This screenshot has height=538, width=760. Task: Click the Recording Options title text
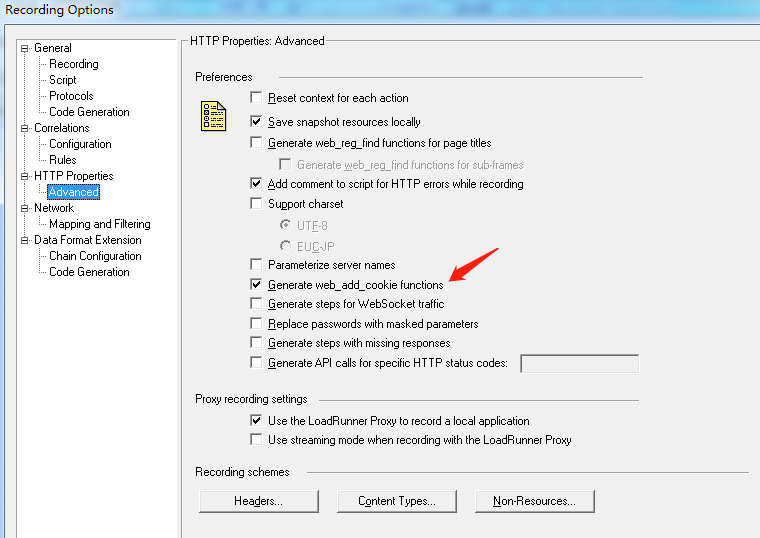click(x=59, y=10)
